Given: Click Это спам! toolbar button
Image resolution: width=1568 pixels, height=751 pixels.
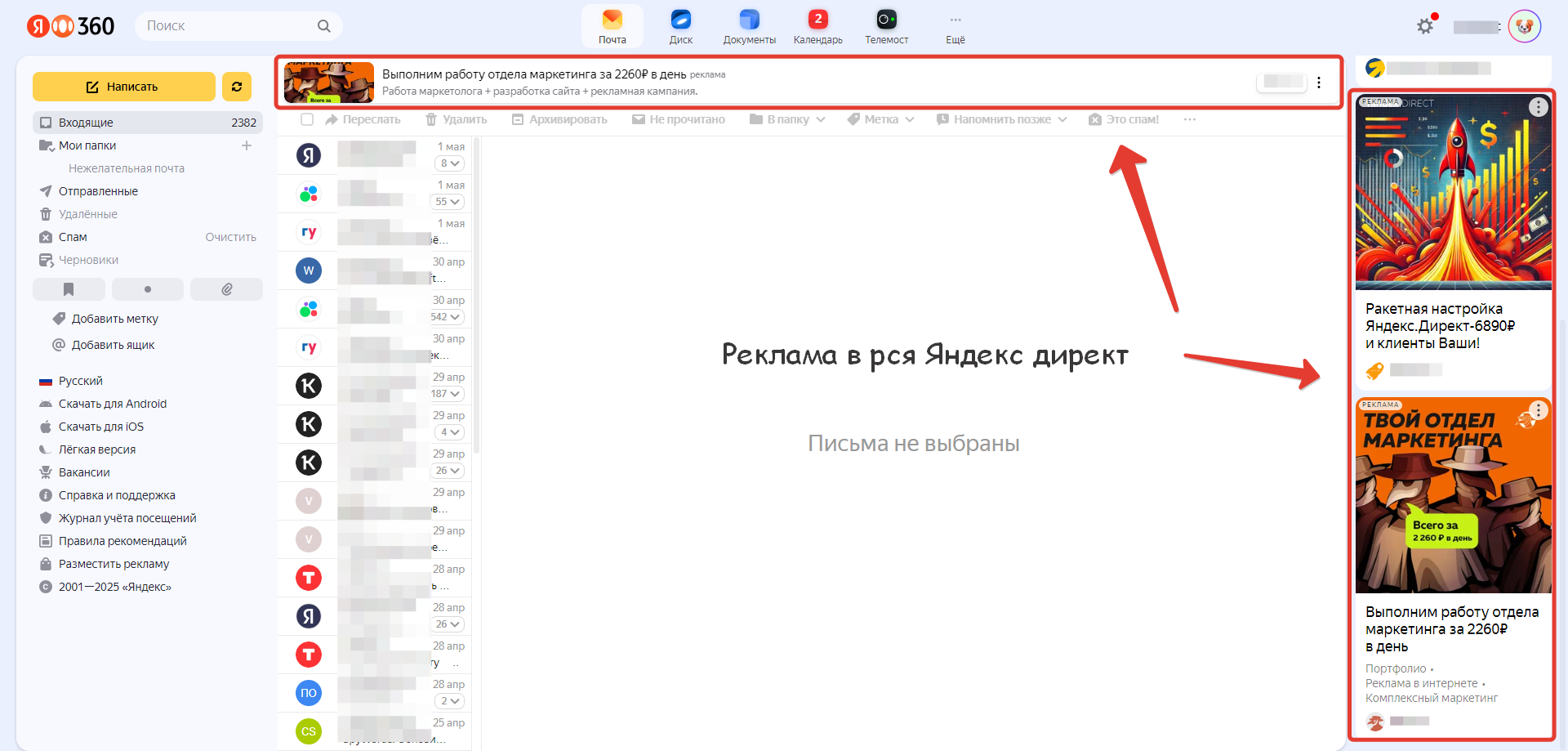Looking at the screenshot, I should [1124, 119].
